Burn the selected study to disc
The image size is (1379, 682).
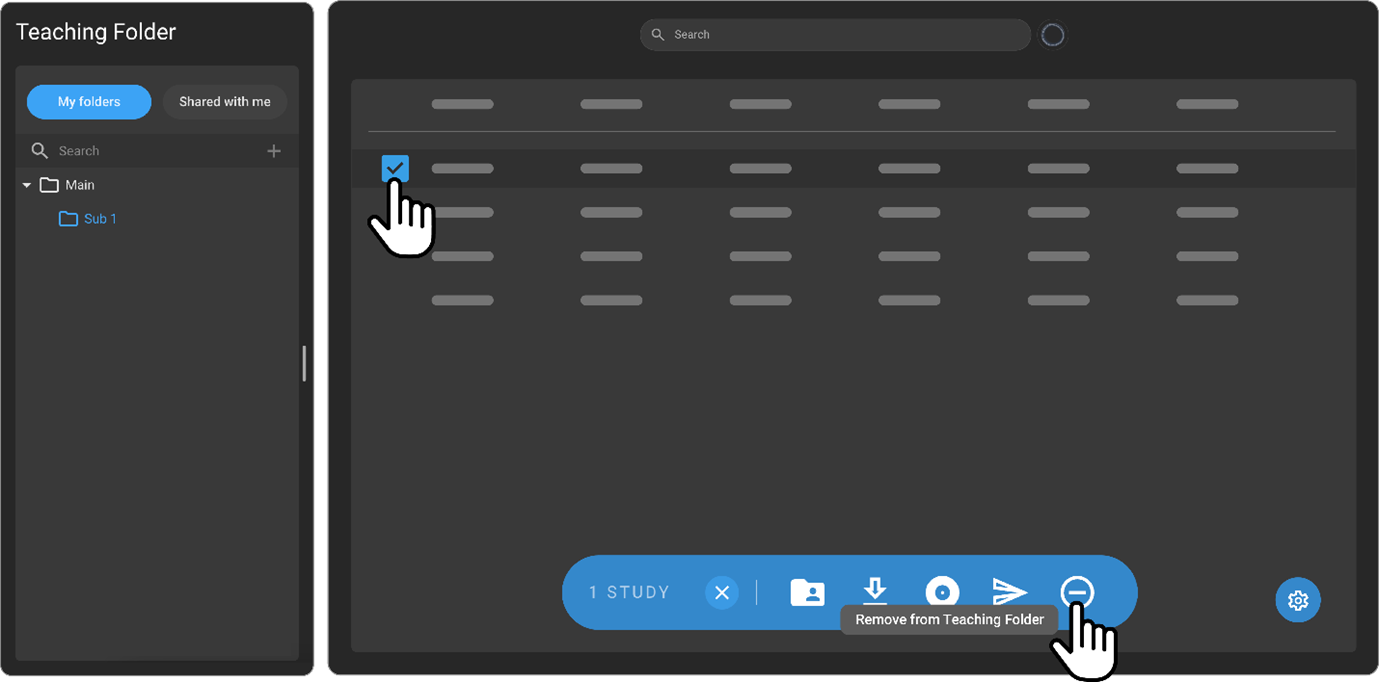click(942, 592)
